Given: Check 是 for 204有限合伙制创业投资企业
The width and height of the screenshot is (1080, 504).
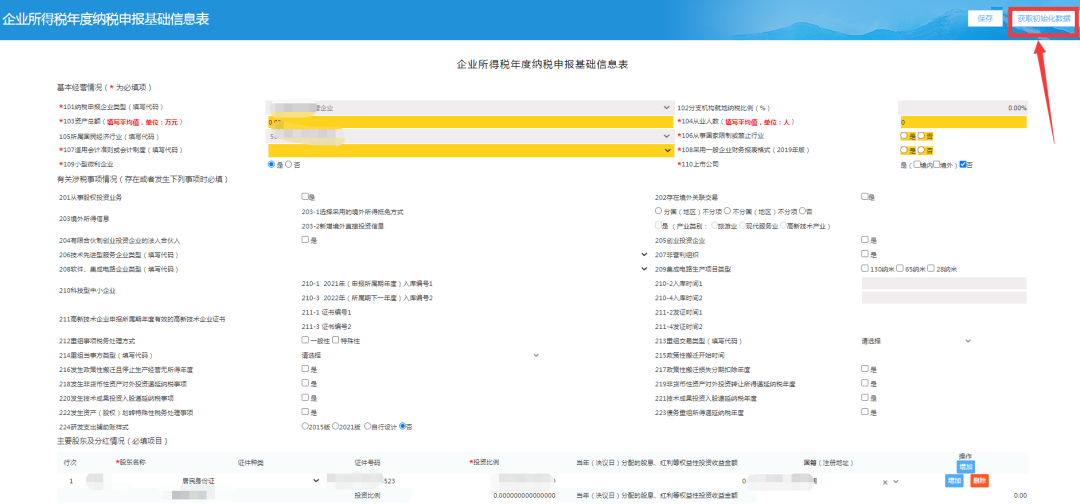Looking at the screenshot, I should click(x=305, y=240).
